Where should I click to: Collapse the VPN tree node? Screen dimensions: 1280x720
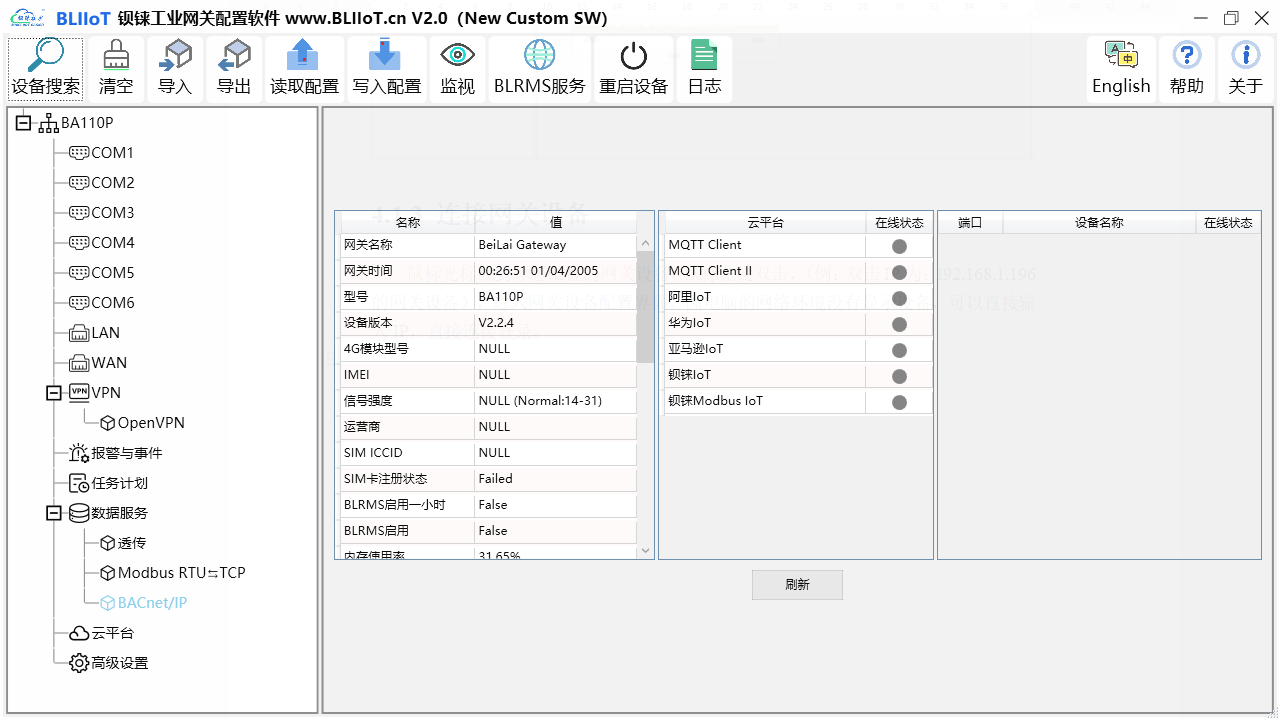[52, 392]
